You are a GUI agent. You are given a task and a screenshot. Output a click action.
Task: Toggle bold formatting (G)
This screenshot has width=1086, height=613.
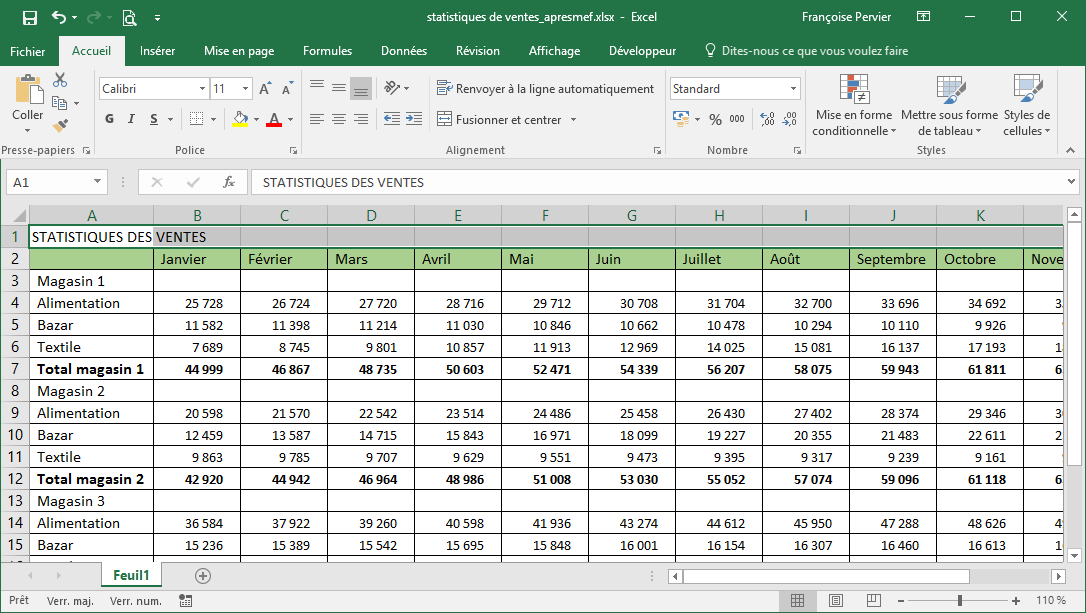110,120
